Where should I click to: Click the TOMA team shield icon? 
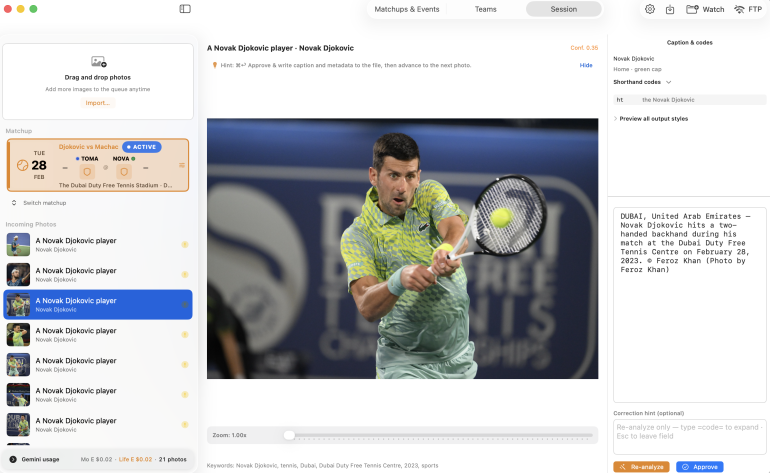87,171
